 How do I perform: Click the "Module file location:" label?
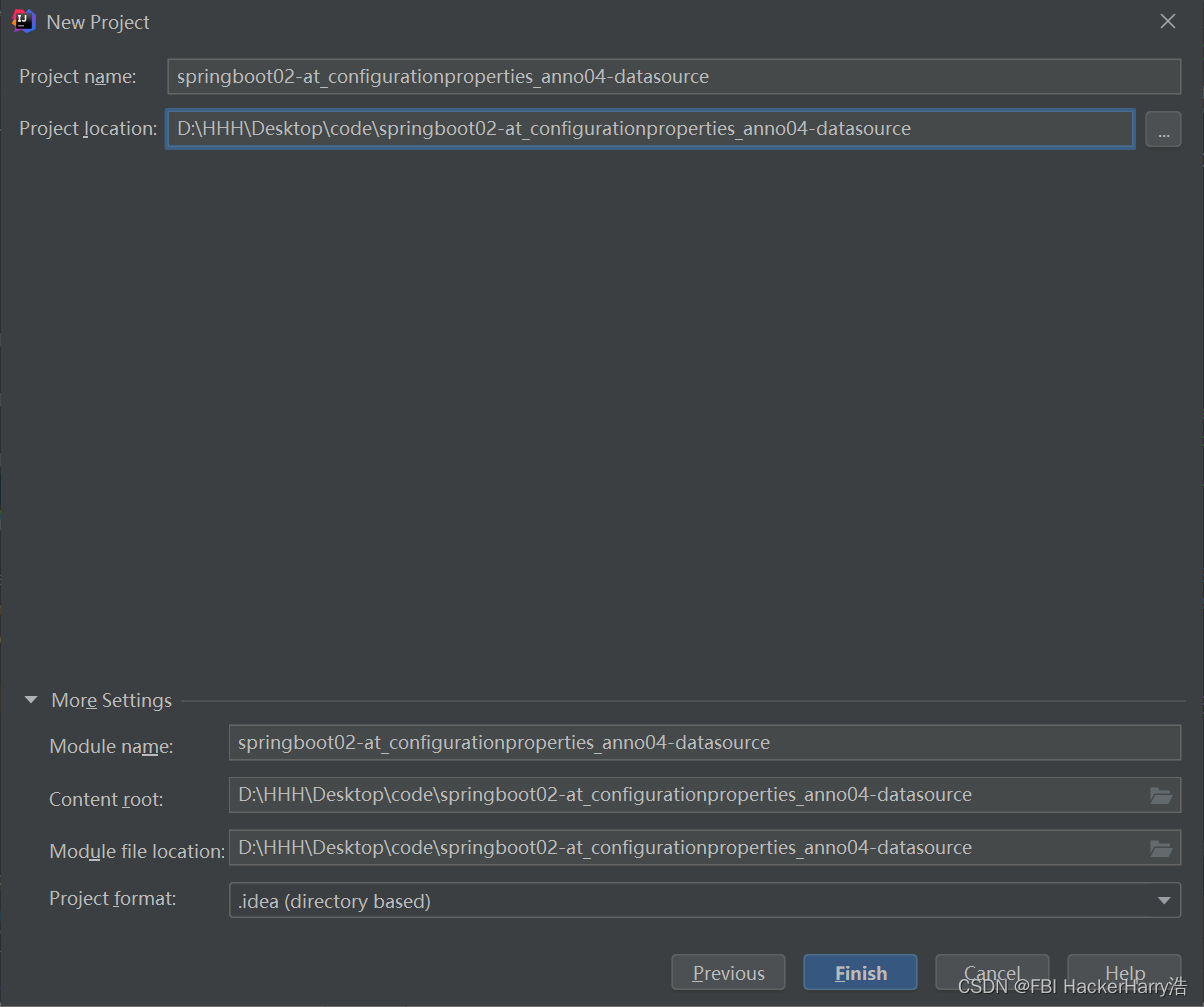tap(137, 851)
